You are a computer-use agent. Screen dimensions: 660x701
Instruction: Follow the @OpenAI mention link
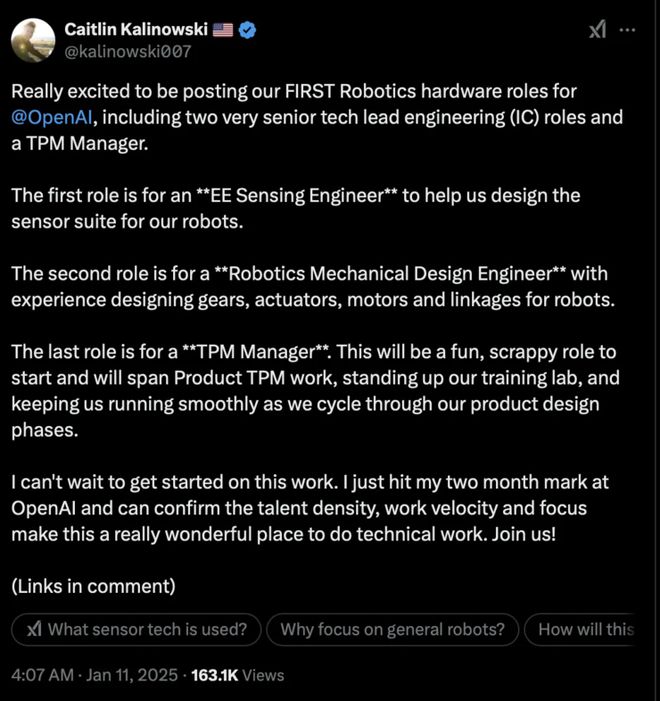52,117
